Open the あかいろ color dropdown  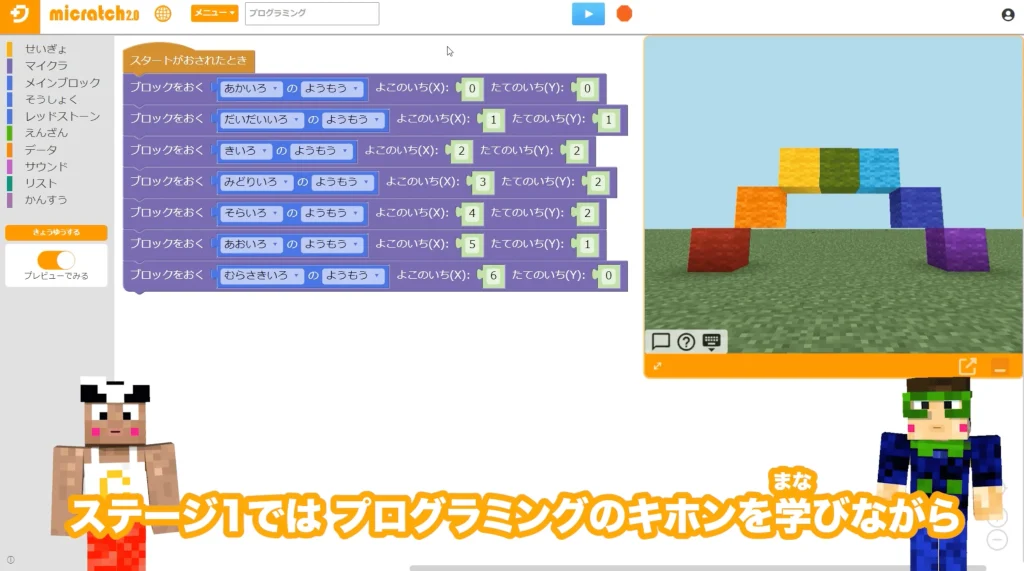pos(251,88)
